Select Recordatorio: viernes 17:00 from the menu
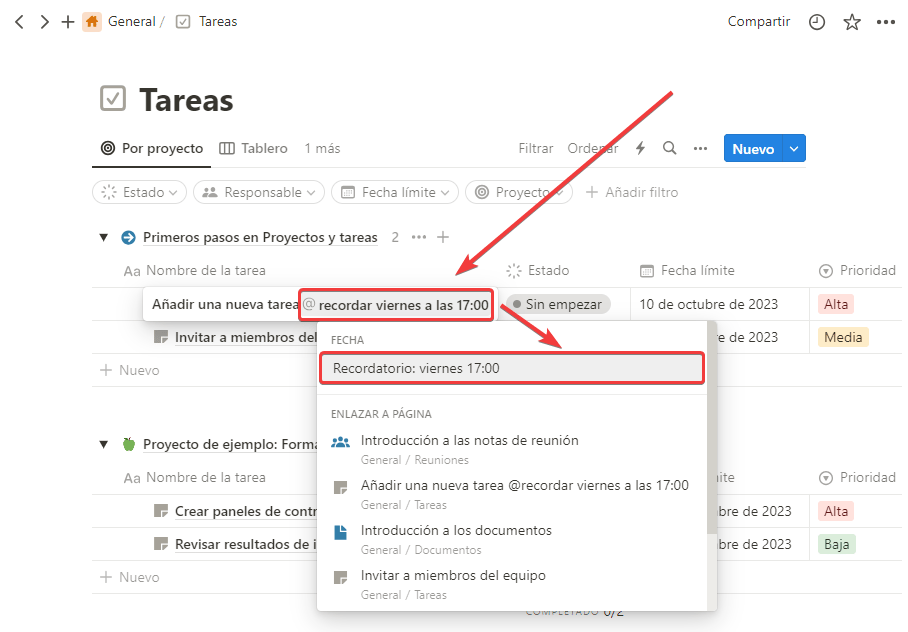 point(511,368)
